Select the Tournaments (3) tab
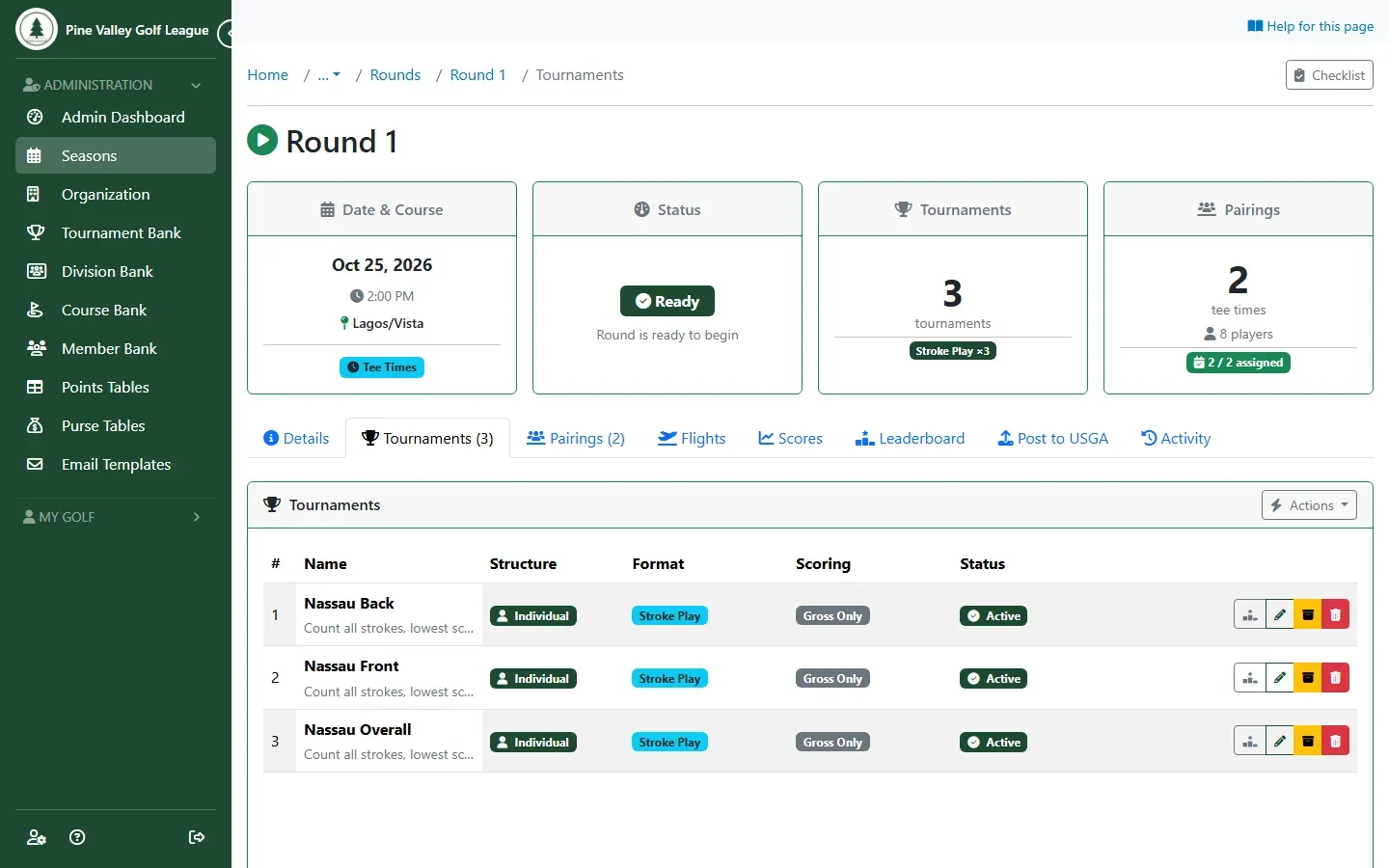Viewport: 1389px width, 868px height. click(x=427, y=438)
